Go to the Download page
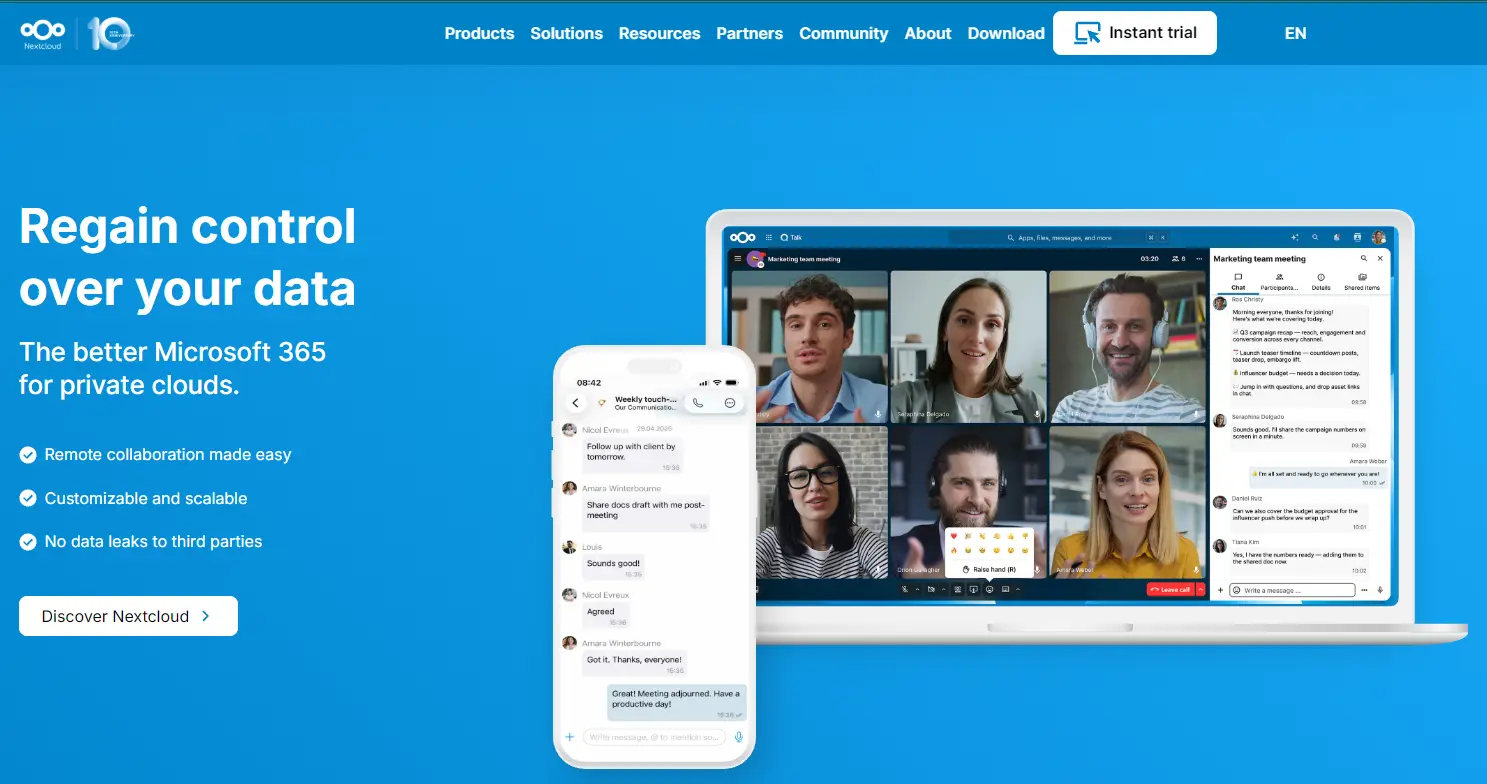The image size is (1487, 784). pos(1006,33)
